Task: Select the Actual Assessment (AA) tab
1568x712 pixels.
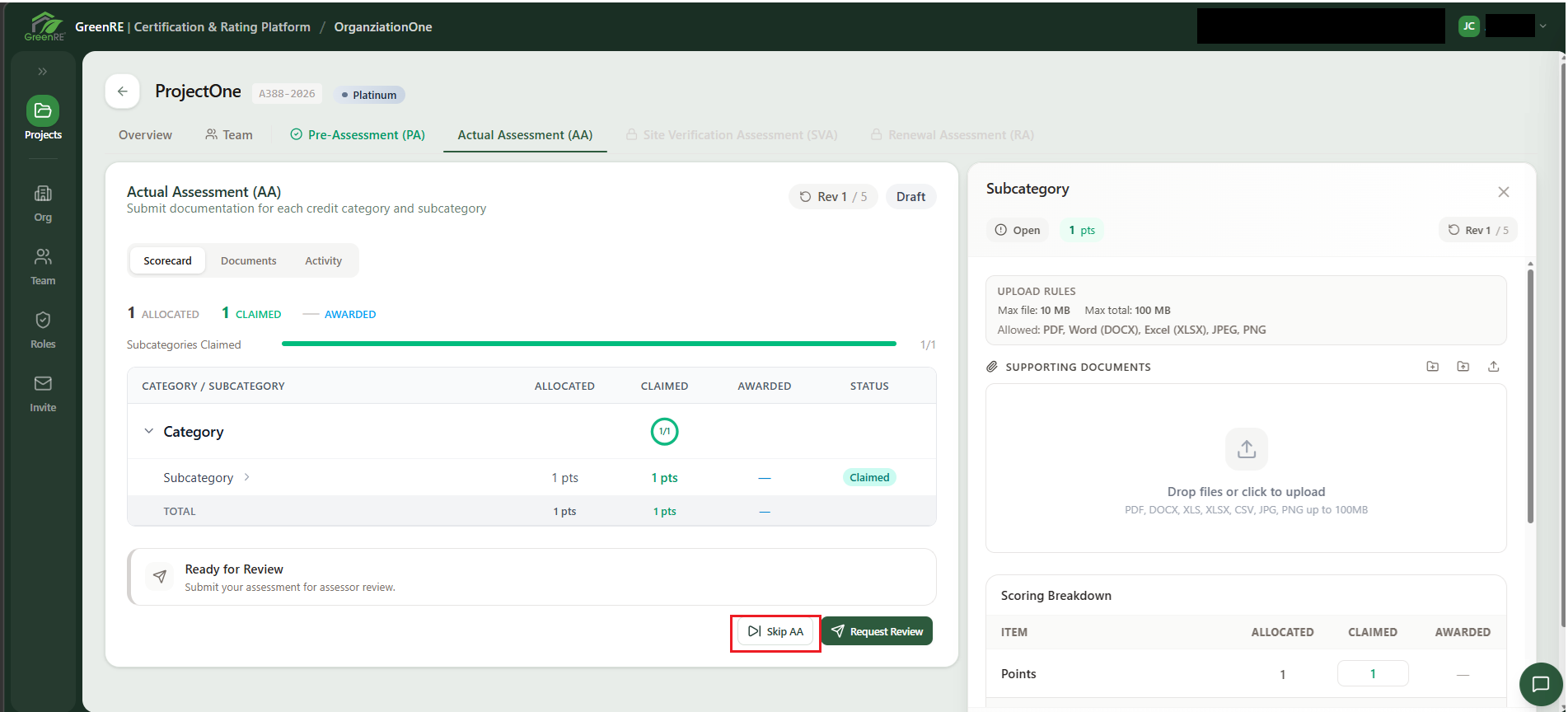Action: point(525,135)
